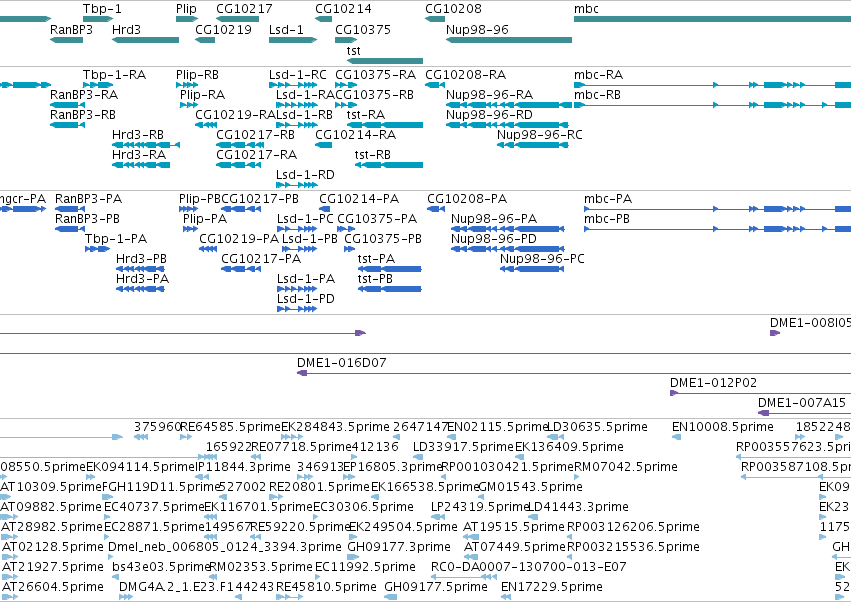Viewport: 851px width, 602px height.
Task: Select transcript CG10219-RA
Action: 236,115
